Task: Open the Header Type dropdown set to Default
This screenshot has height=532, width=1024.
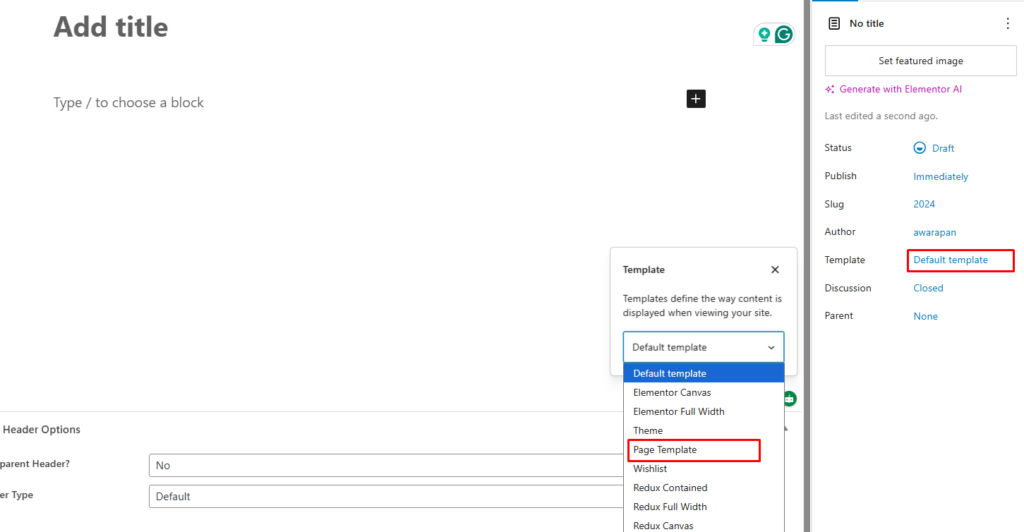Action: pyautogui.click(x=385, y=496)
